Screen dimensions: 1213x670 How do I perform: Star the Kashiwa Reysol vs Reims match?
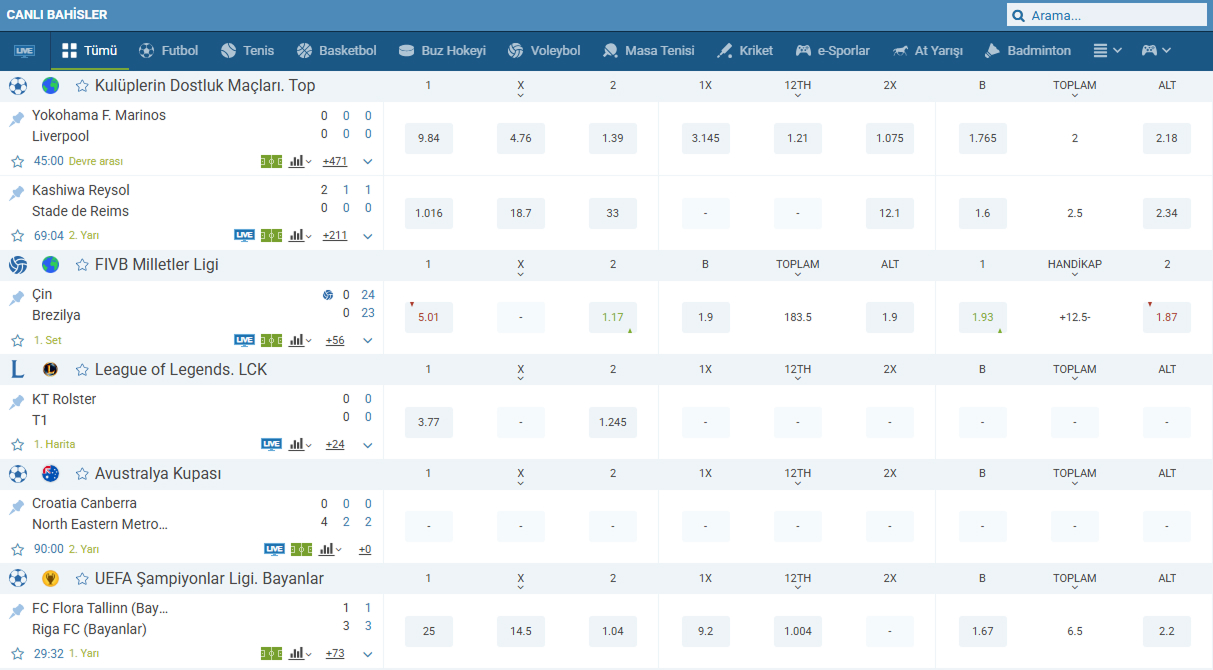17,236
